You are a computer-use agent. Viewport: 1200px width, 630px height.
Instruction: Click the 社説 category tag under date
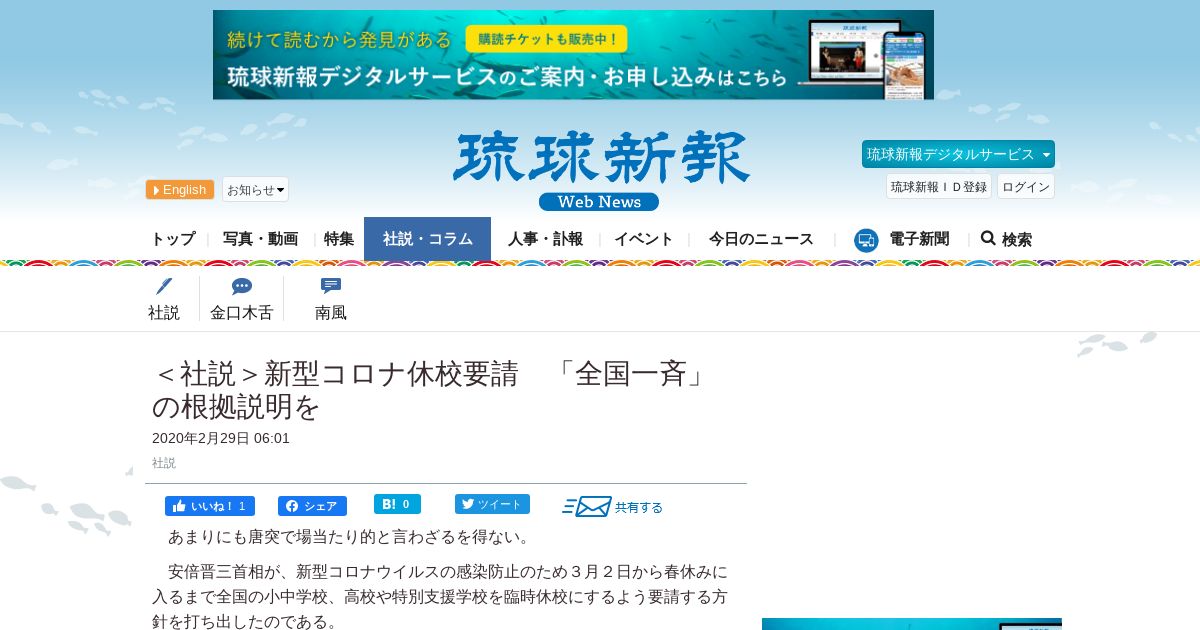click(164, 463)
